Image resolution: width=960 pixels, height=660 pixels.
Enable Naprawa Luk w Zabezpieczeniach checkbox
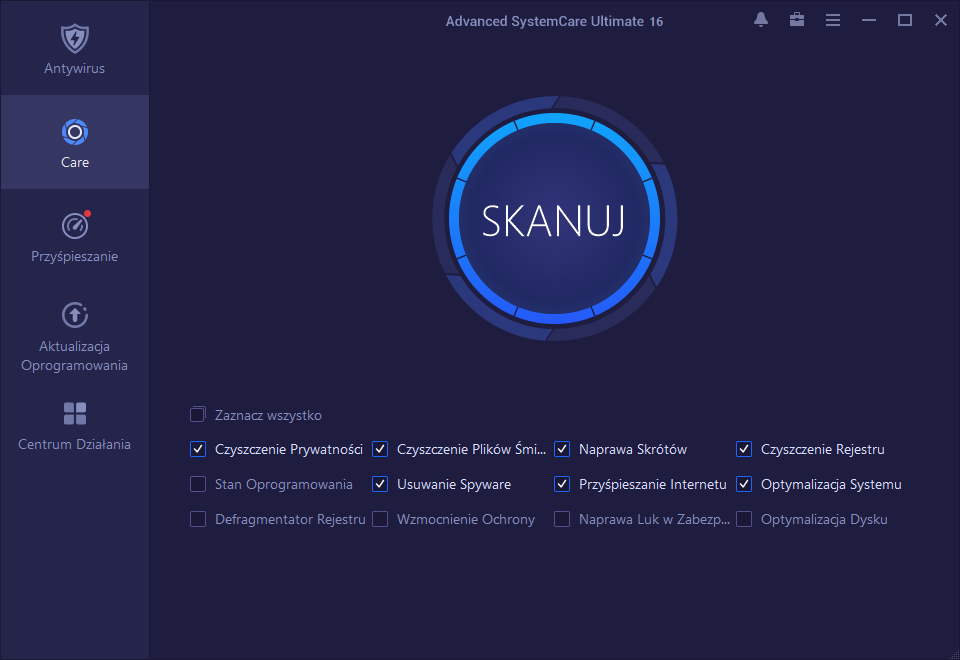tap(562, 519)
